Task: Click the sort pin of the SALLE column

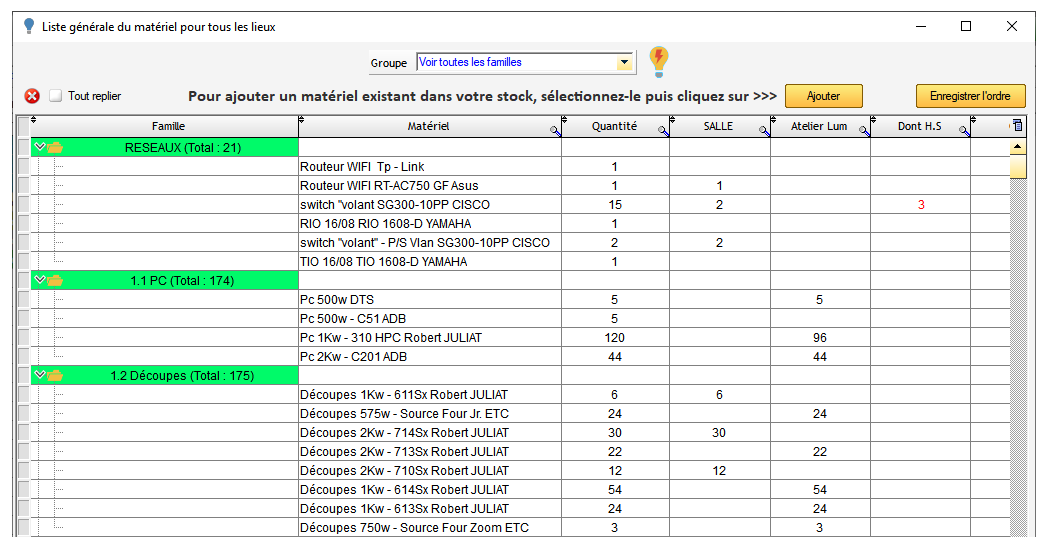Action: tap(672, 120)
